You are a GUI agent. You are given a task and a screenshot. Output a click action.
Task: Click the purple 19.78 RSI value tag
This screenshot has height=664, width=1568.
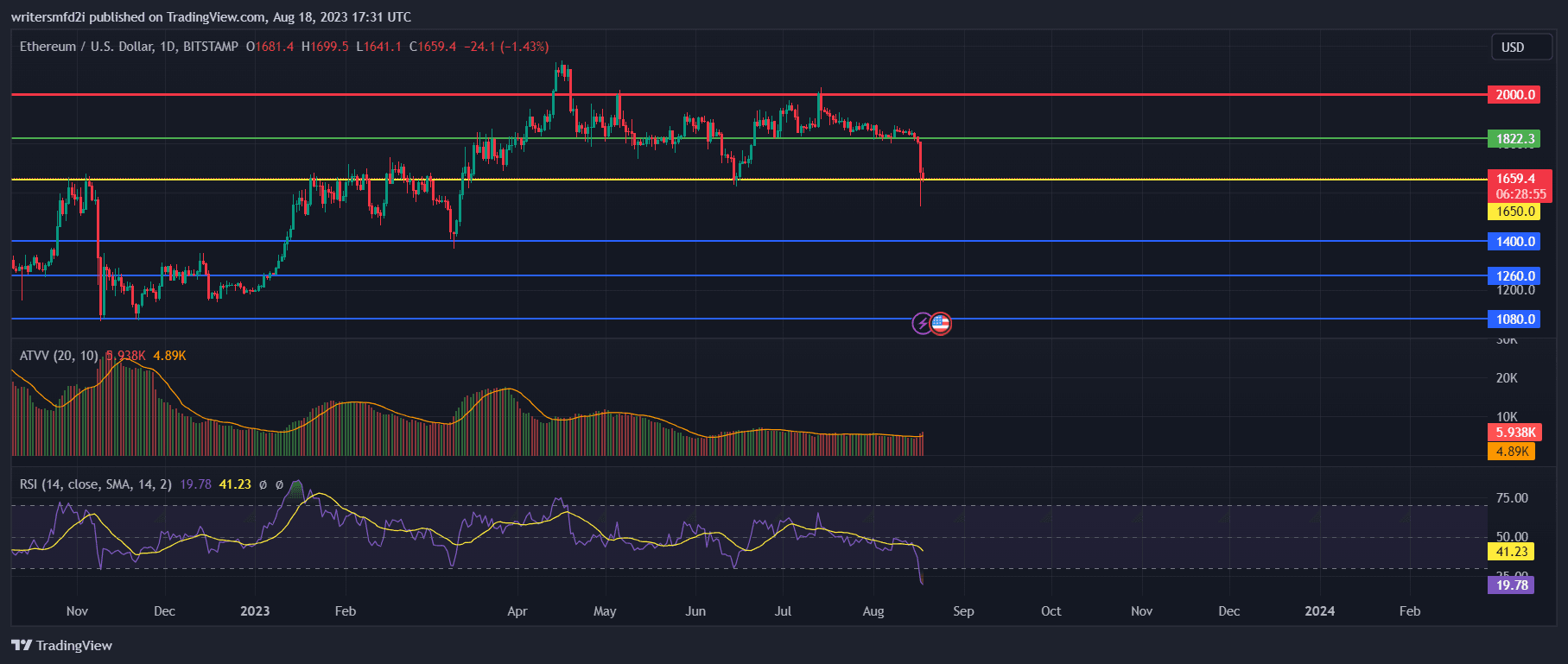click(1512, 585)
